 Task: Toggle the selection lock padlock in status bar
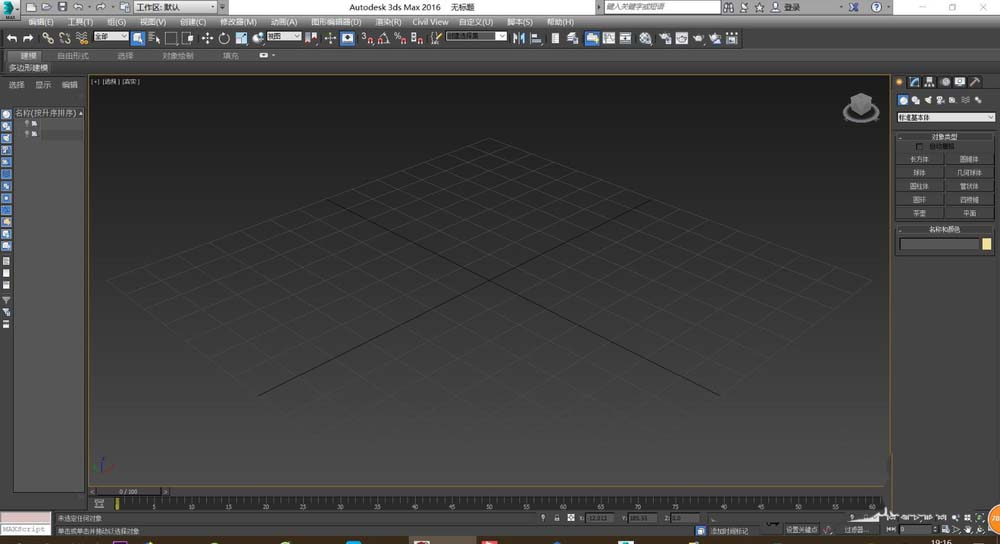557,518
